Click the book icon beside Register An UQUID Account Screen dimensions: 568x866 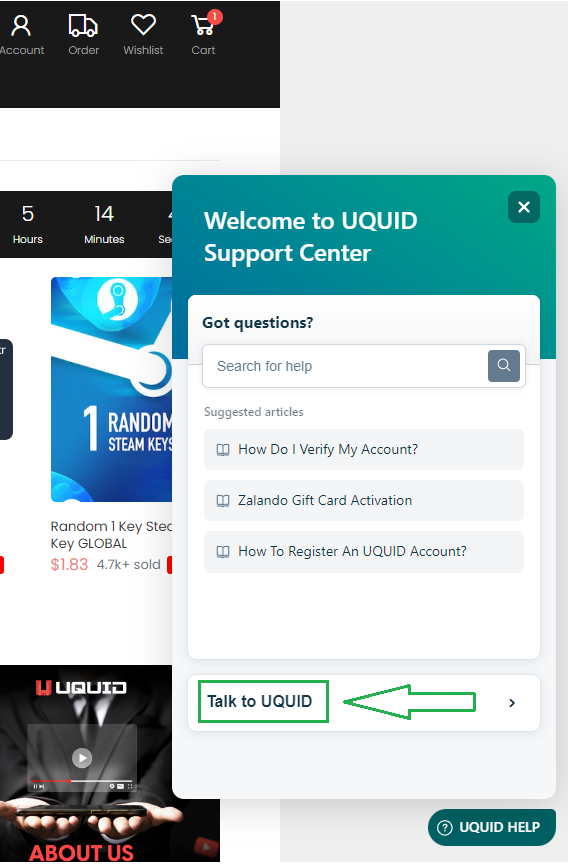click(223, 552)
